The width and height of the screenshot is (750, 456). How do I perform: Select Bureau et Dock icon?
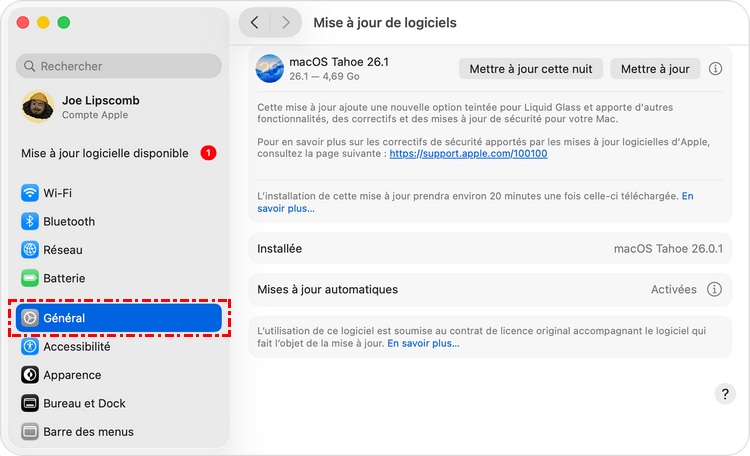[x=30, y=404]
